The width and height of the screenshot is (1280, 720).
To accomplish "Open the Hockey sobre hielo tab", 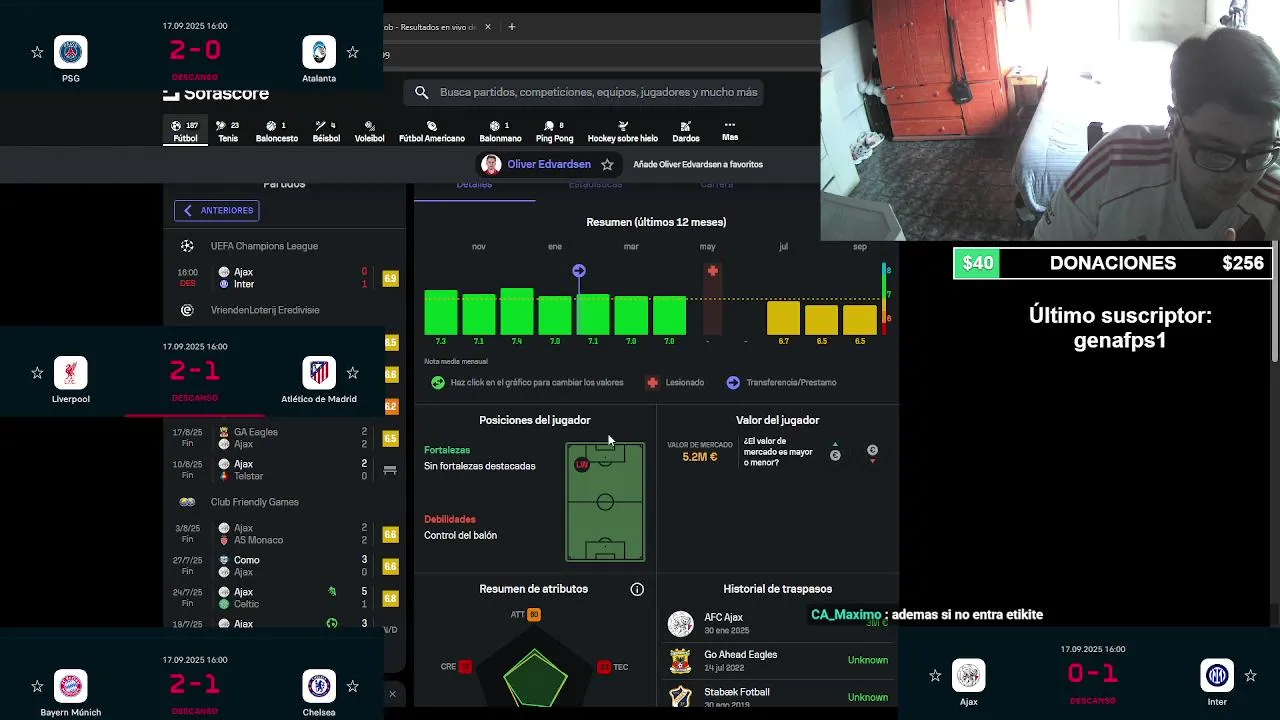I will point(622,132).
